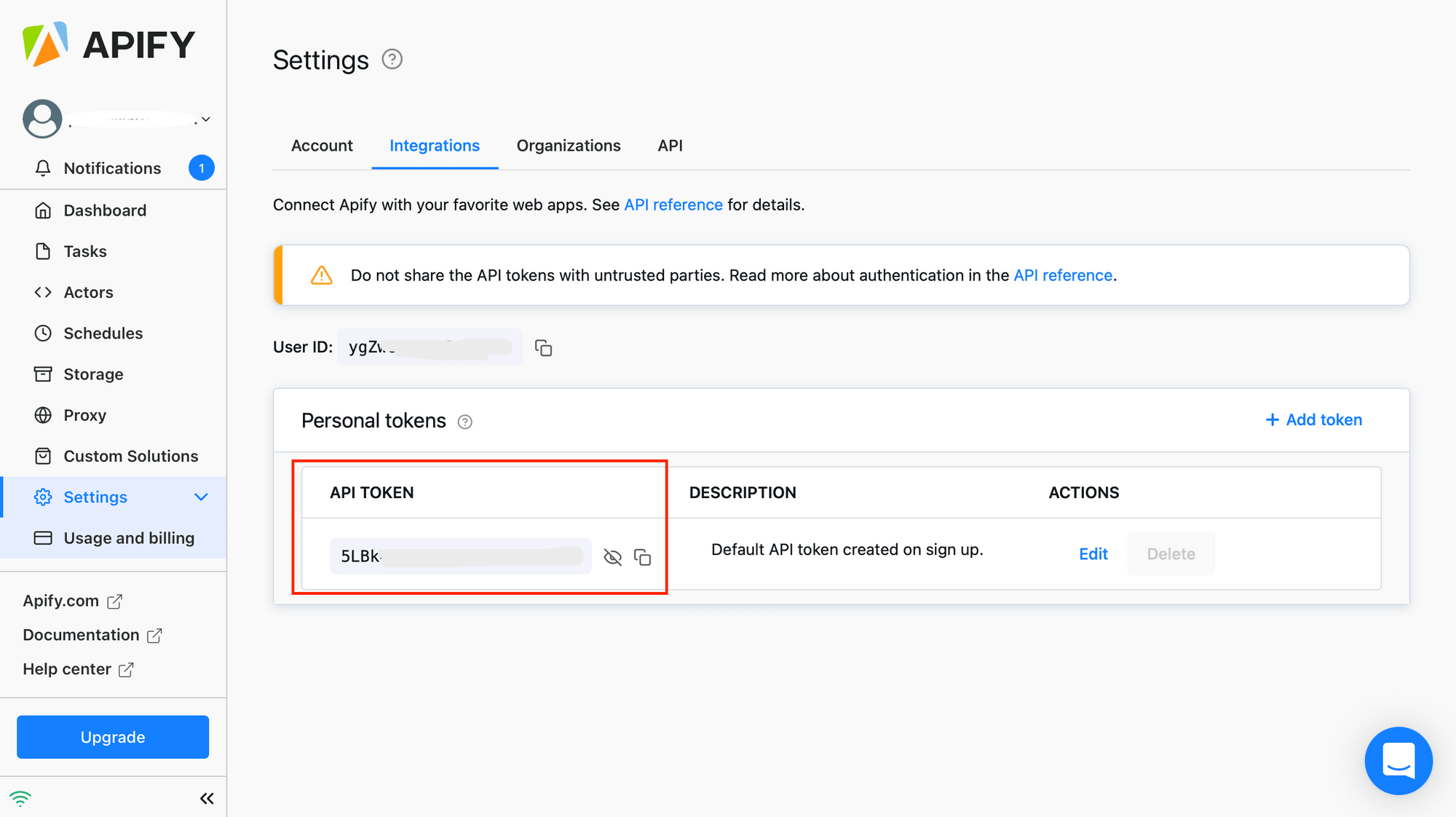Collapse the sidebar with double-chevron icon

(x=207, y=799)
